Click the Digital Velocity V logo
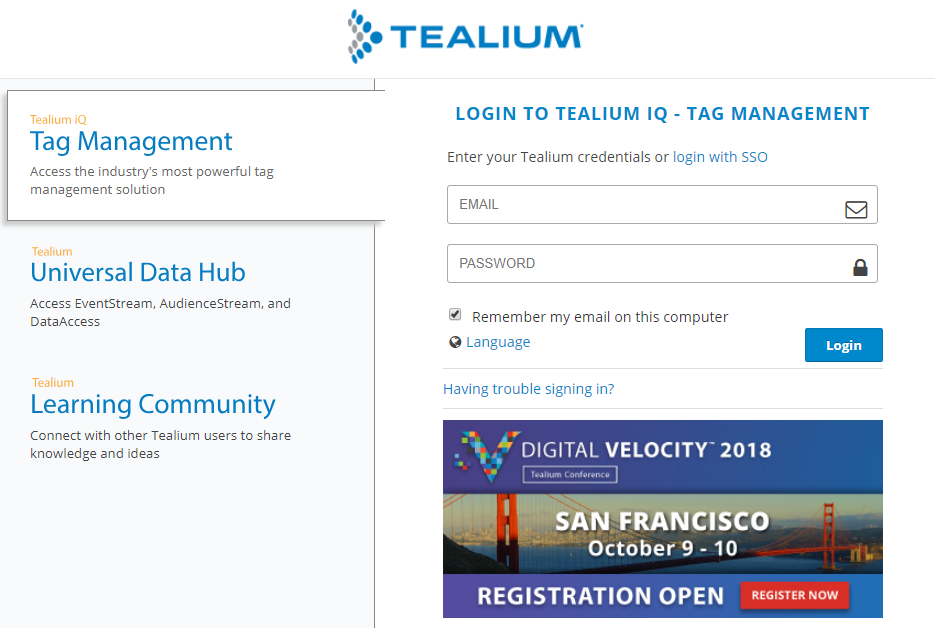Screen dimensions: 935x628 (x=488, y=456)
